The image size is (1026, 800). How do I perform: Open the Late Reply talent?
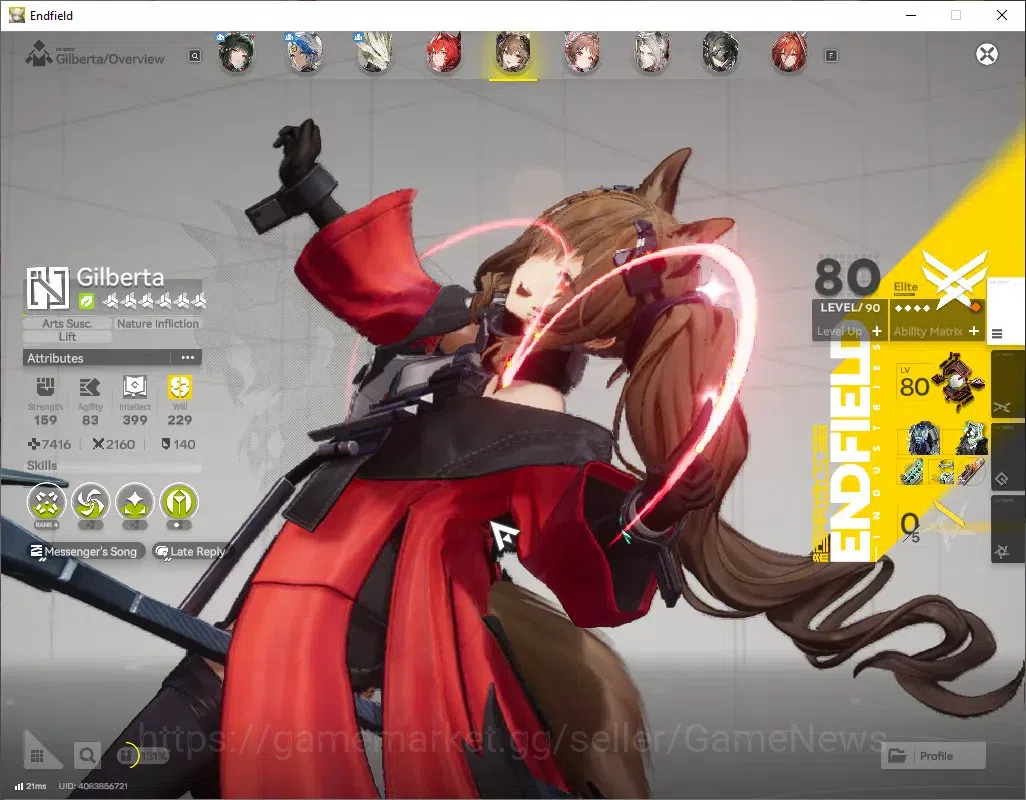click(190, 551)
